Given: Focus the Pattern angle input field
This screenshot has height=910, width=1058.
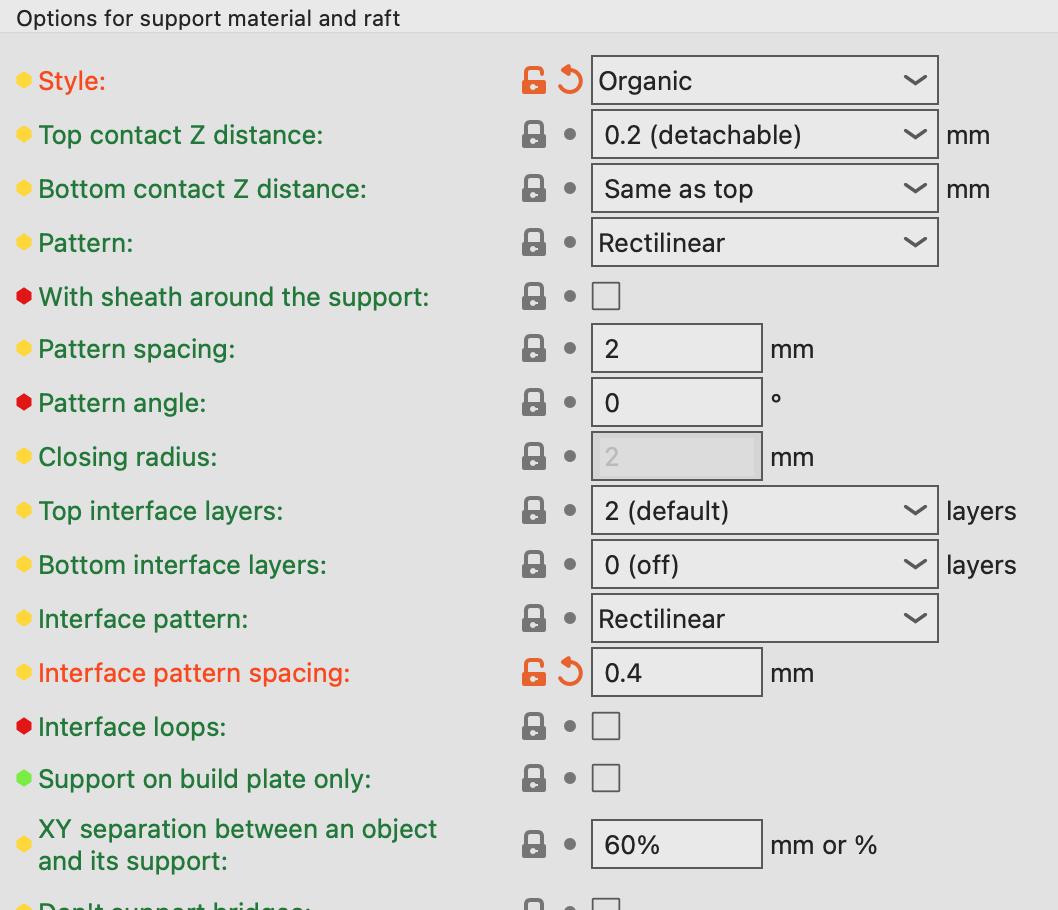Looking at the screenshot, I should (677, 403).
